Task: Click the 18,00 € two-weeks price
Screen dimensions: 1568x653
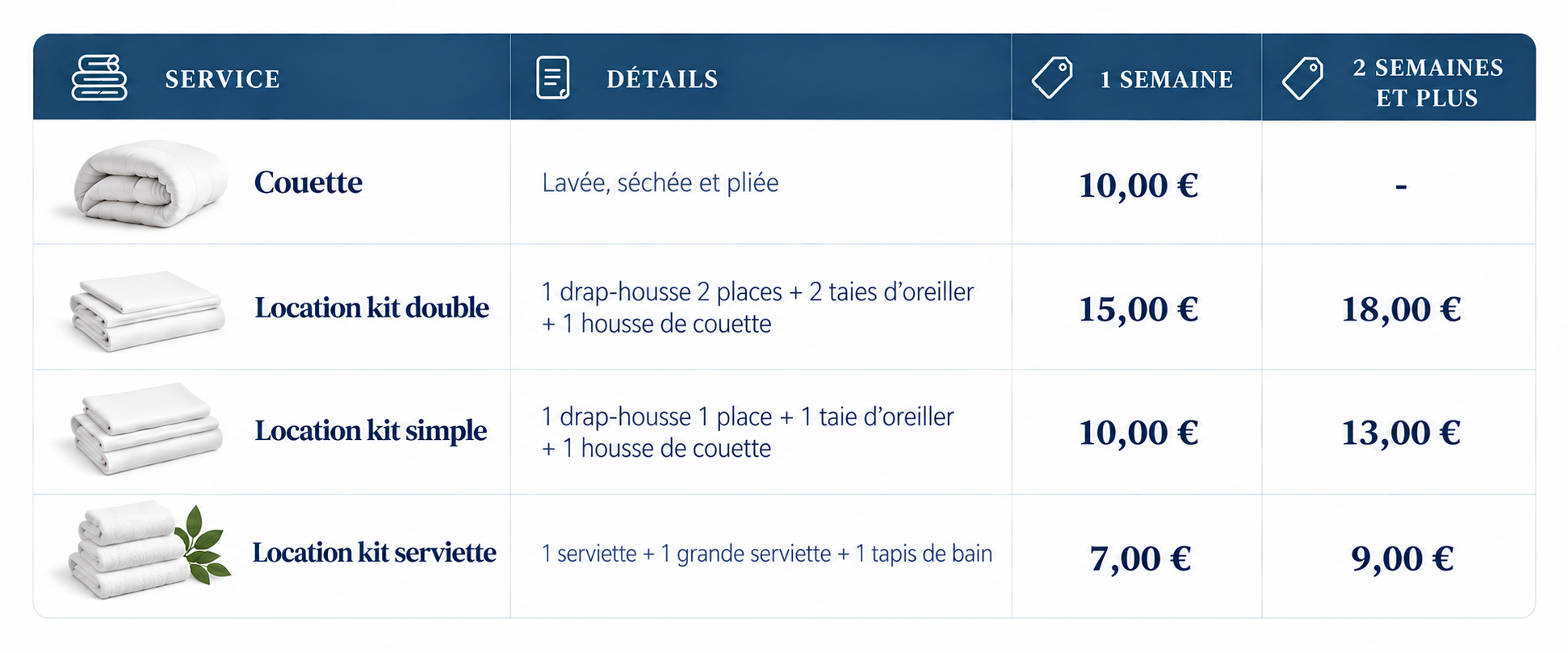Action: coord(1401,309)
